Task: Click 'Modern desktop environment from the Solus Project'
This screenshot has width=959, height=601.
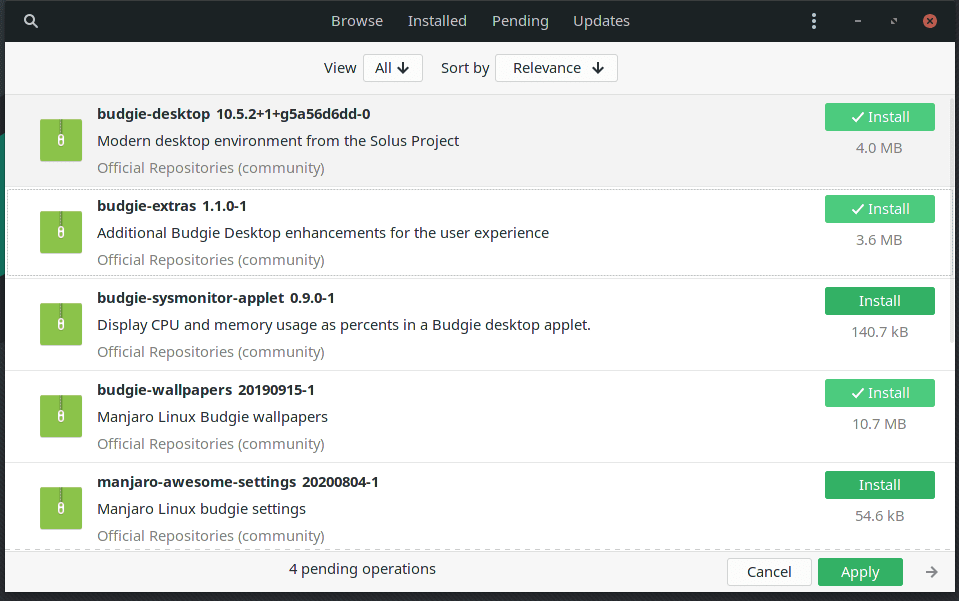Action: tap(278, 141)
